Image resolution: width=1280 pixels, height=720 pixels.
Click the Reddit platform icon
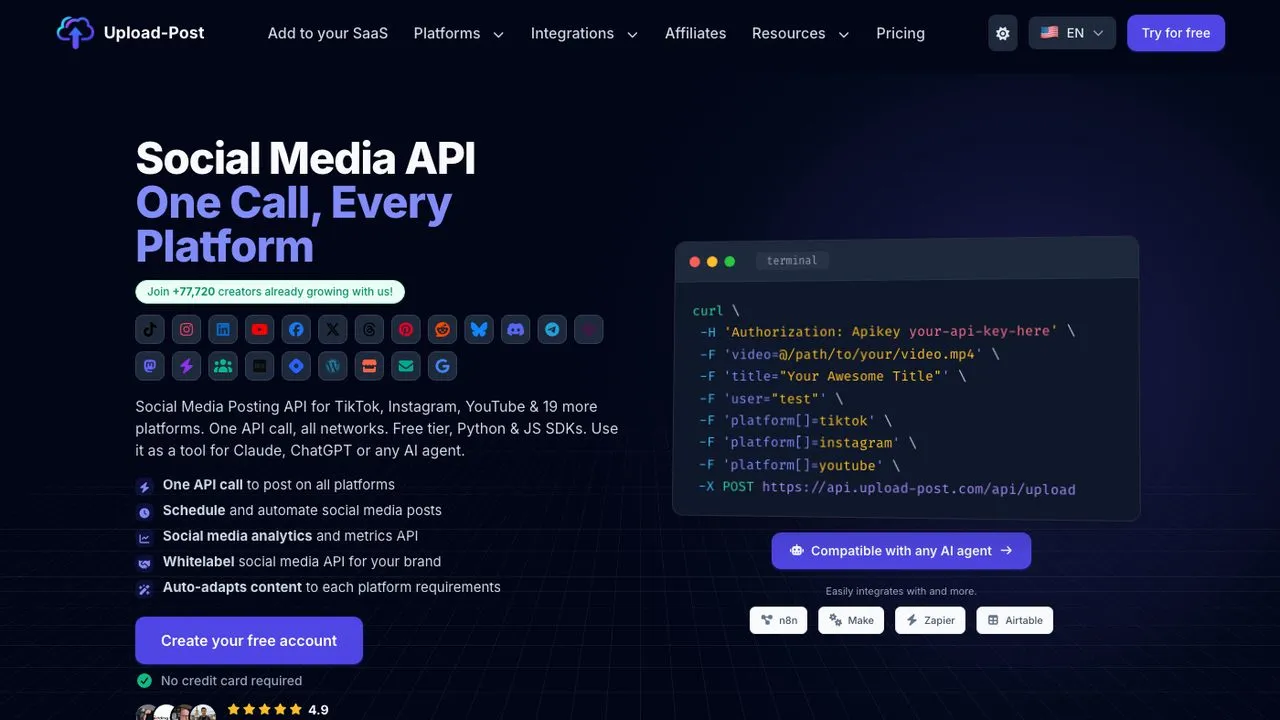442,329
